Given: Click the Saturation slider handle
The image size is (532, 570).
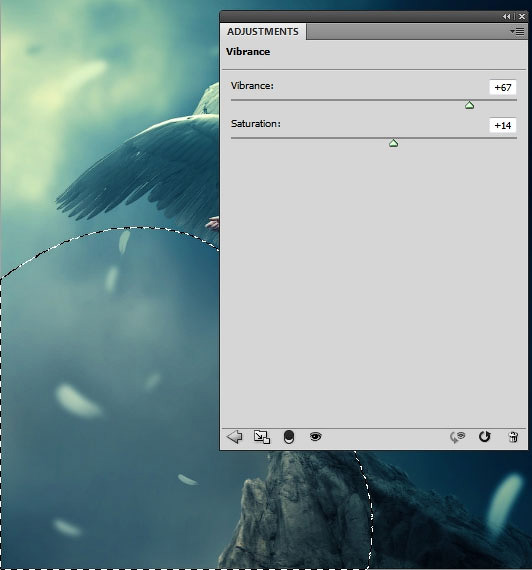Looking at the screenshot, I should [393, 143].
